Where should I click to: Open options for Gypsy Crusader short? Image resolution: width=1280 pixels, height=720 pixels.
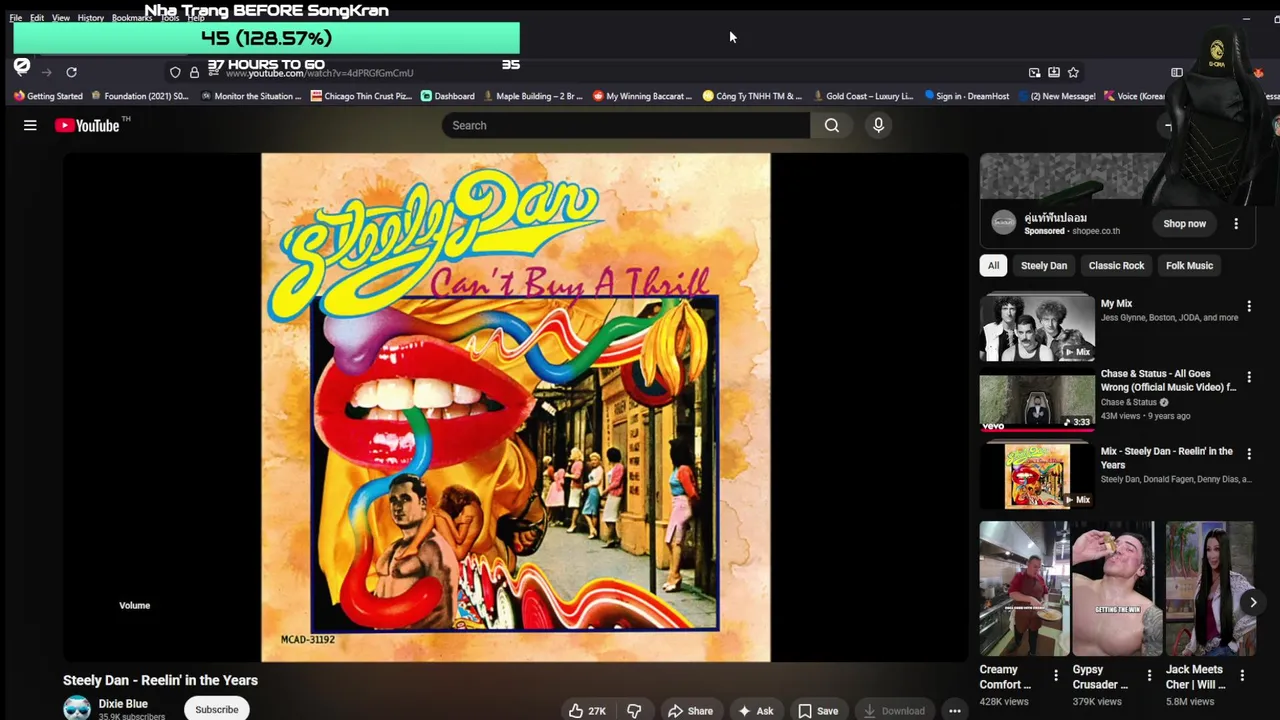point(1149,676)
